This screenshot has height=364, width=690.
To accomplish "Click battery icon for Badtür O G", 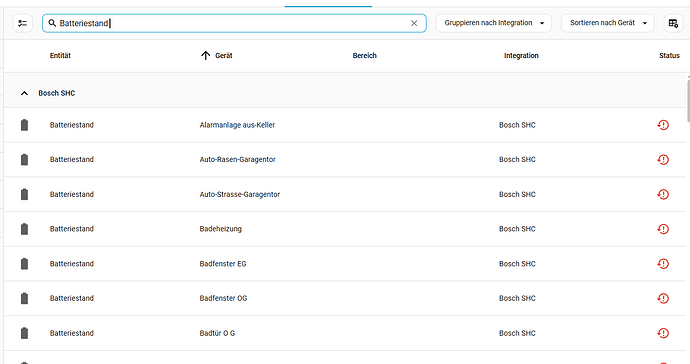I will (24, 333).
